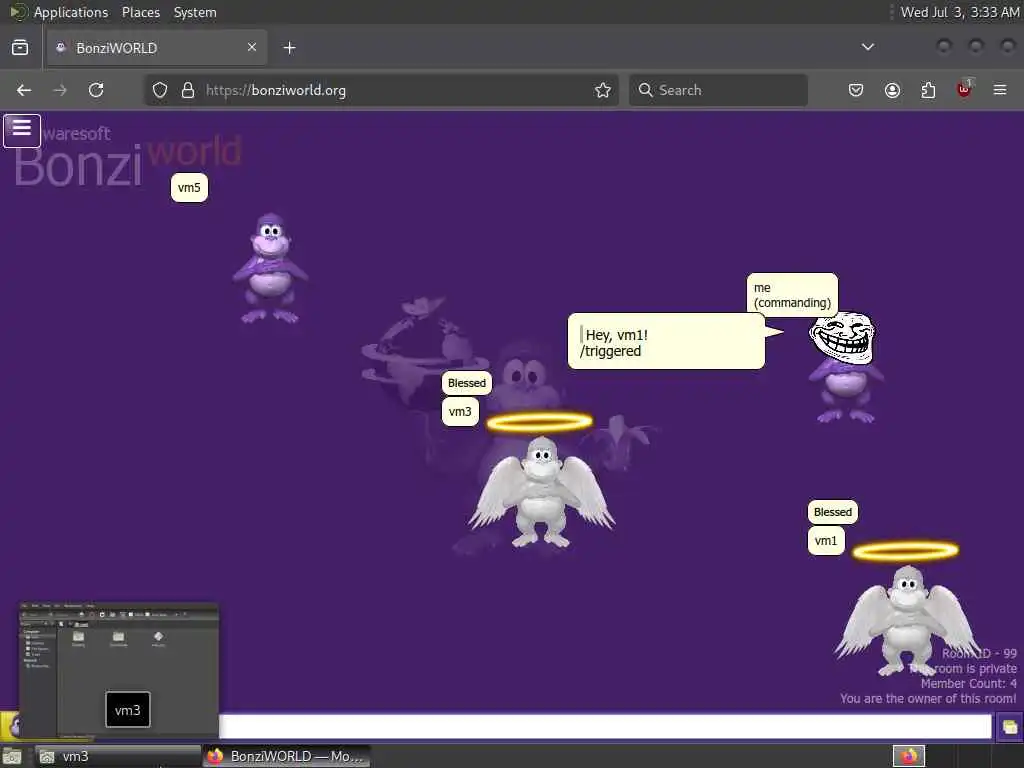This screenshot has width=1024, height=768.
Task: Click the troll-face Bonzi character
Action: tap(844, 367)
